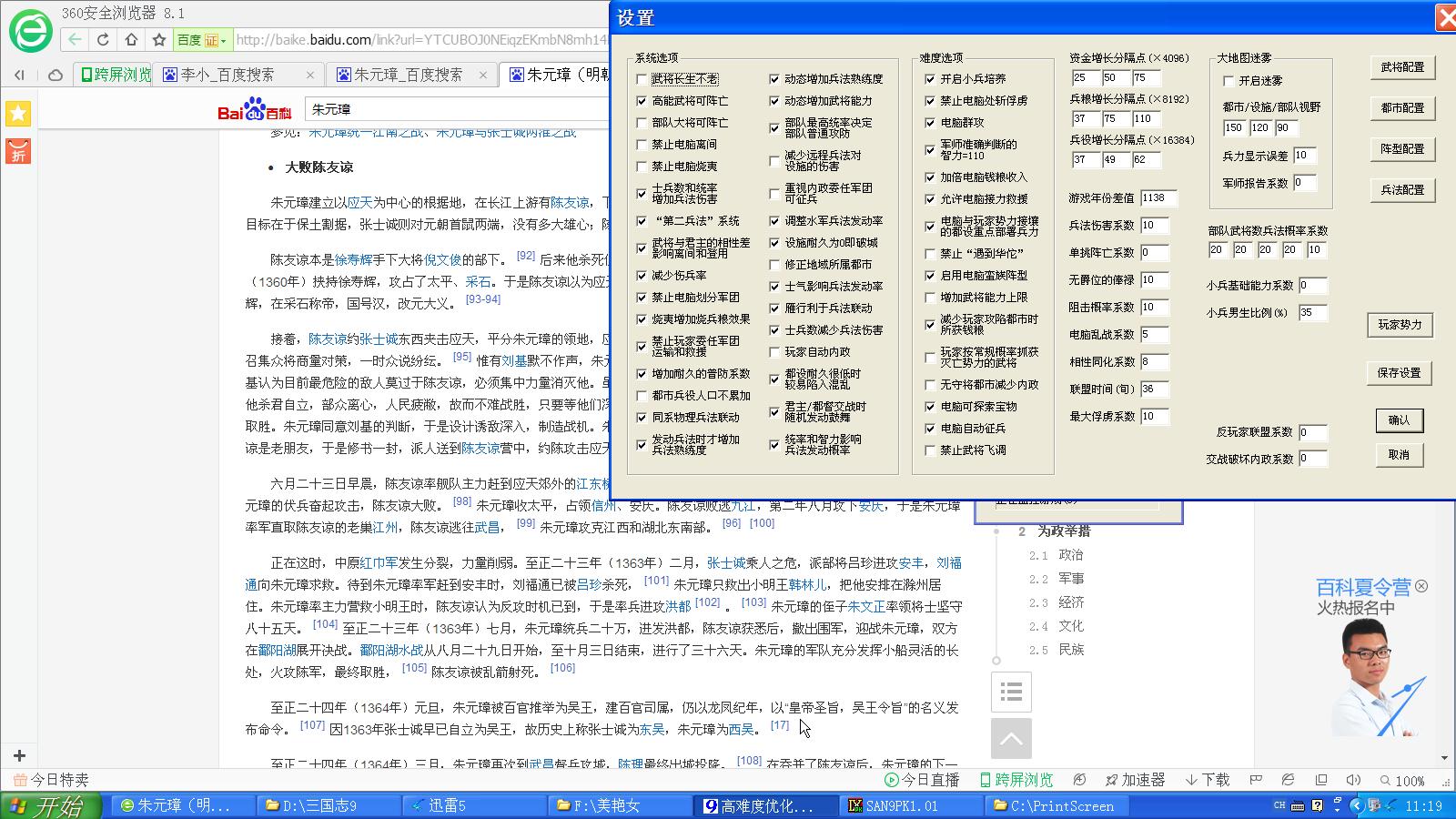Enable the 开启迷雾 checkbox
Viewport: 1456px width, 819px height.
pyautogui.click(x=1228, y=81)
